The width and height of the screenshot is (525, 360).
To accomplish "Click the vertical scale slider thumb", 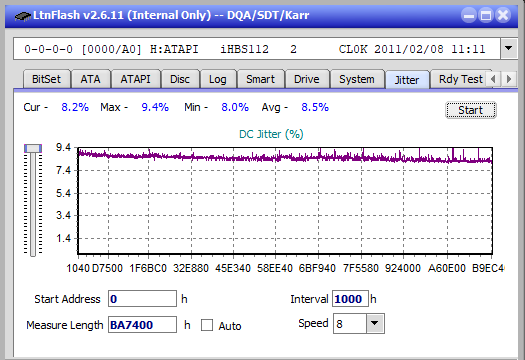I will pyautogui.click(x=33, y=148).
